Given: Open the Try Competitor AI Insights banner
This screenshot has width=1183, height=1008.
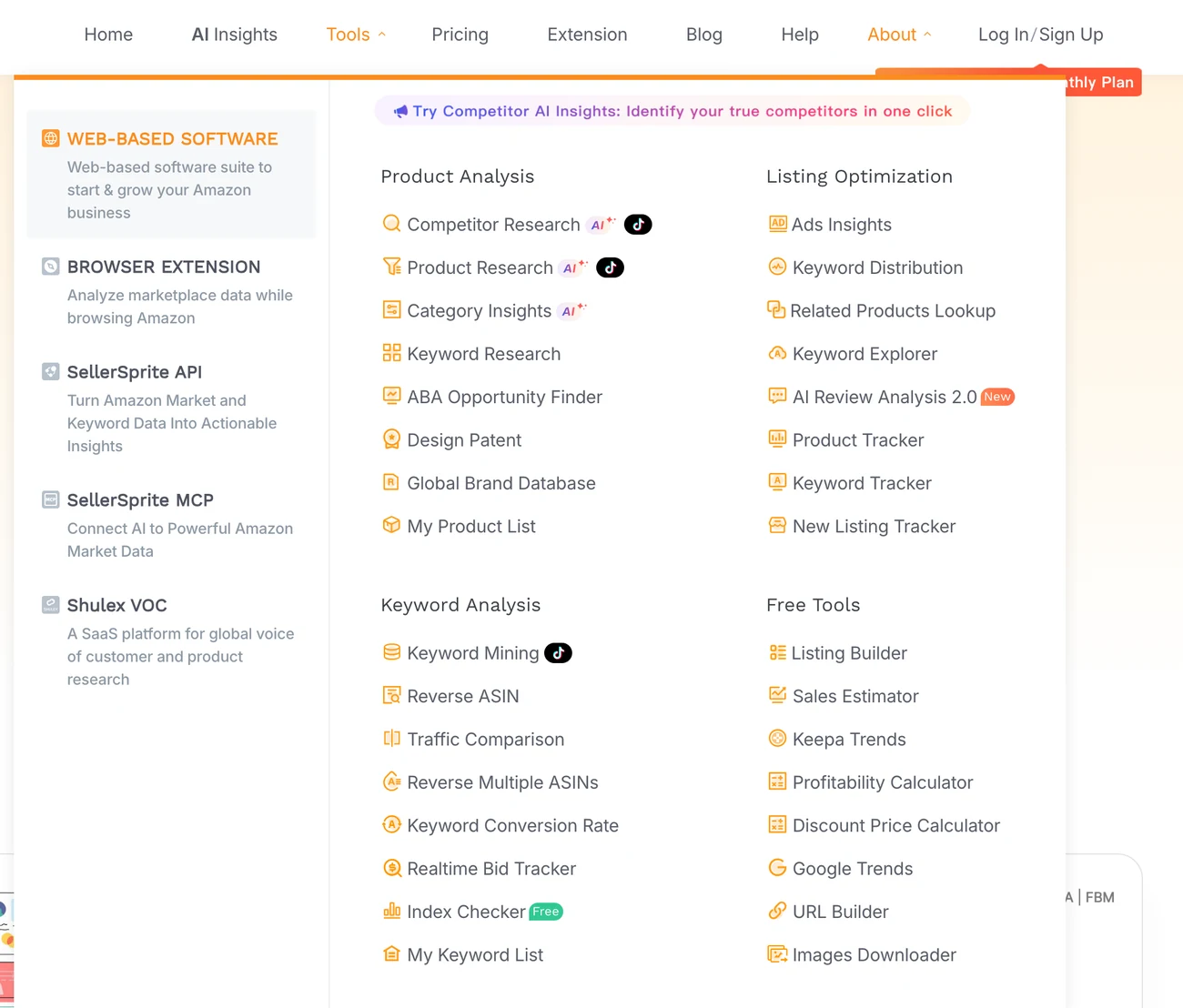Looking at the screenshot, I should [672, 111].
